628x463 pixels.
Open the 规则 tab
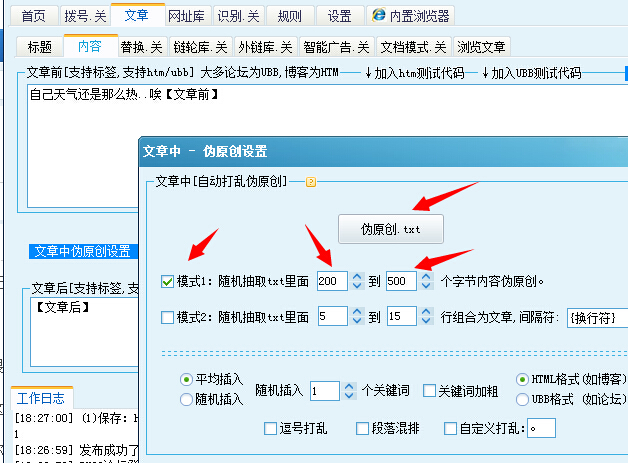289,16
